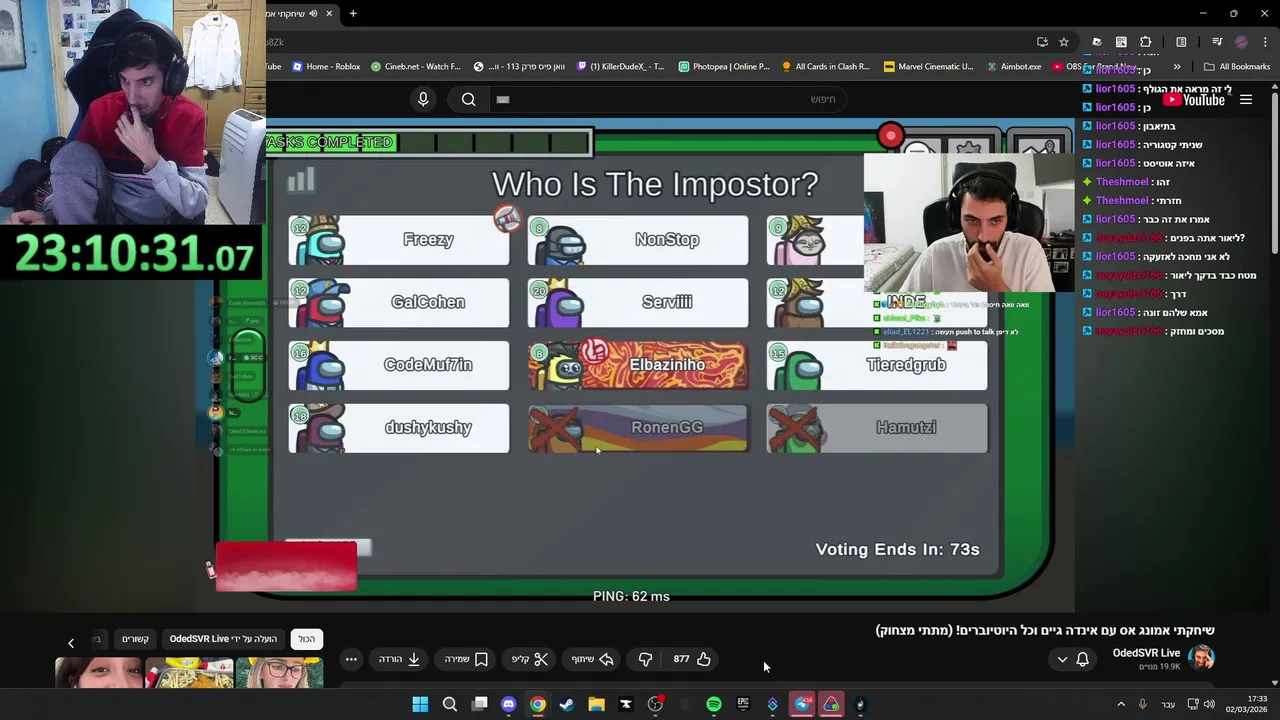Open the Photopea bookmark

[724, 67]
